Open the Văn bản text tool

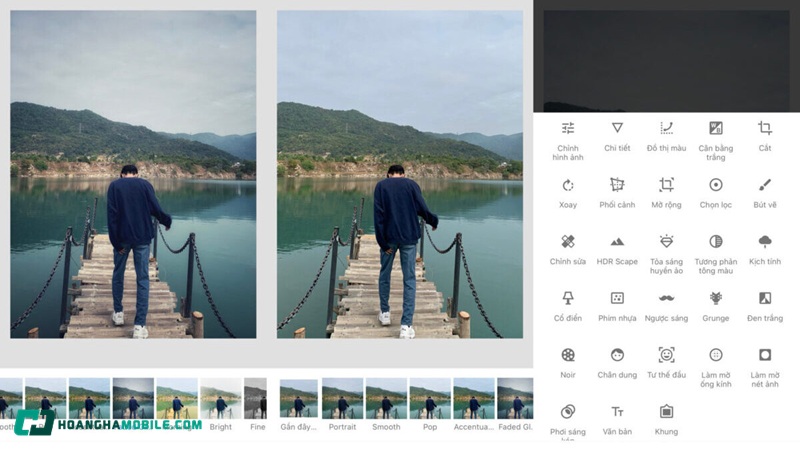click(x=617, y=419)
